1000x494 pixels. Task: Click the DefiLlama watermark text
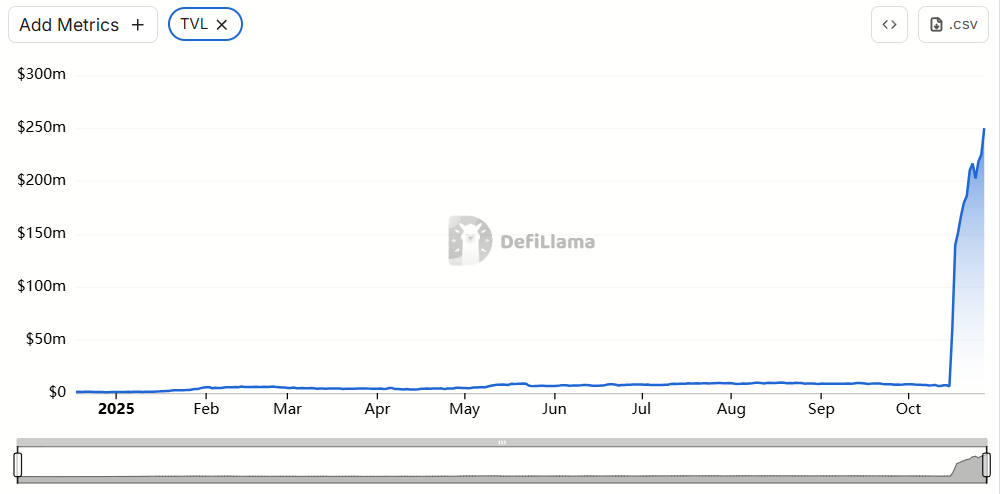(547, 242)
